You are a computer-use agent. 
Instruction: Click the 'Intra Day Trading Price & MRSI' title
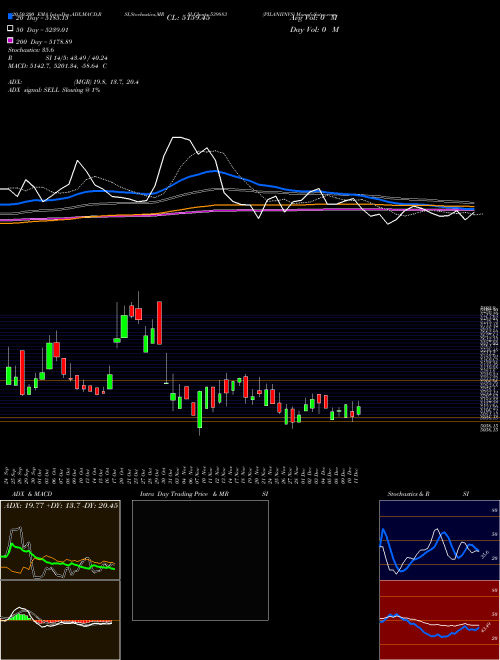coord(205,494)
